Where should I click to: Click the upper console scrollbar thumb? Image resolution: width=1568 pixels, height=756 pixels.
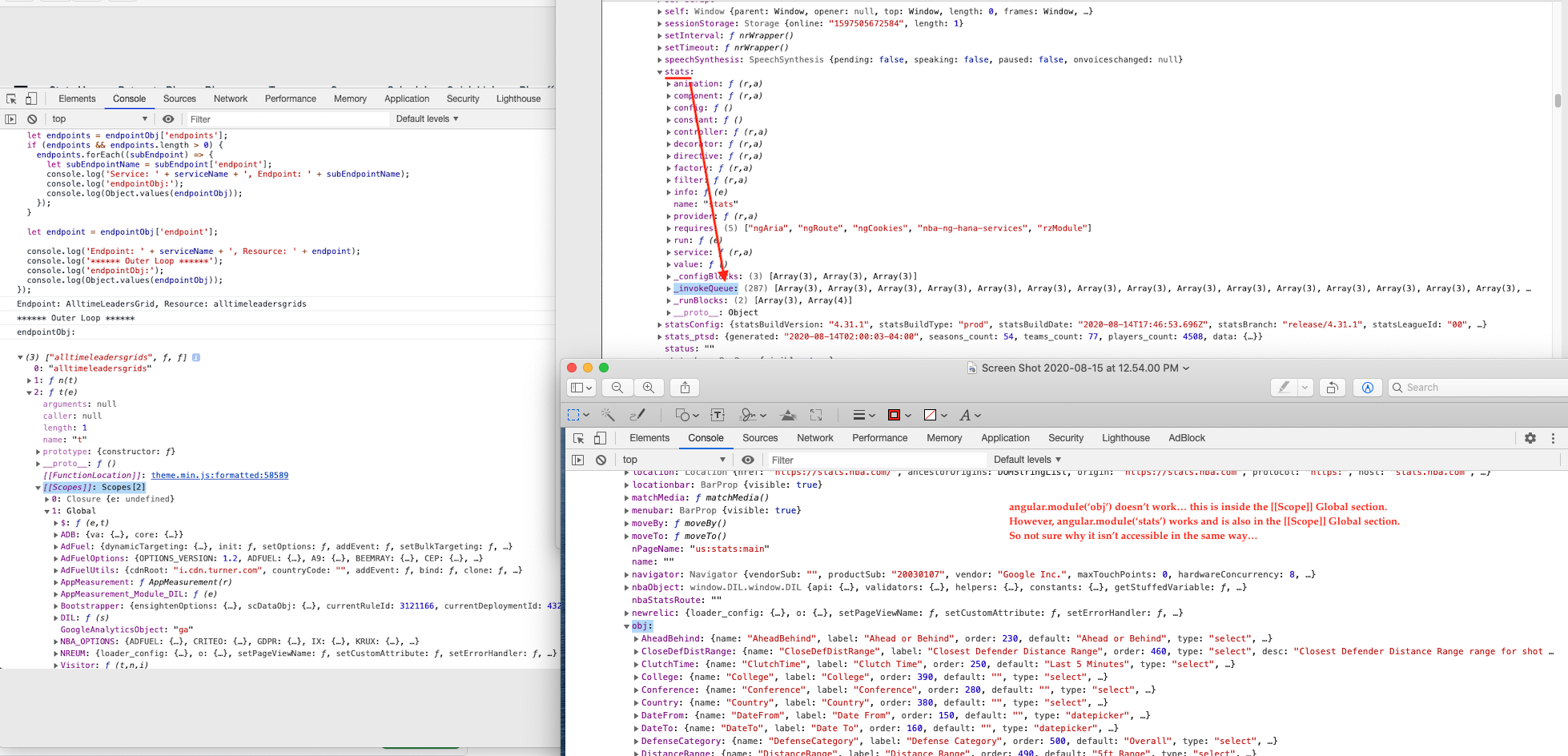tap(1558, 101)
